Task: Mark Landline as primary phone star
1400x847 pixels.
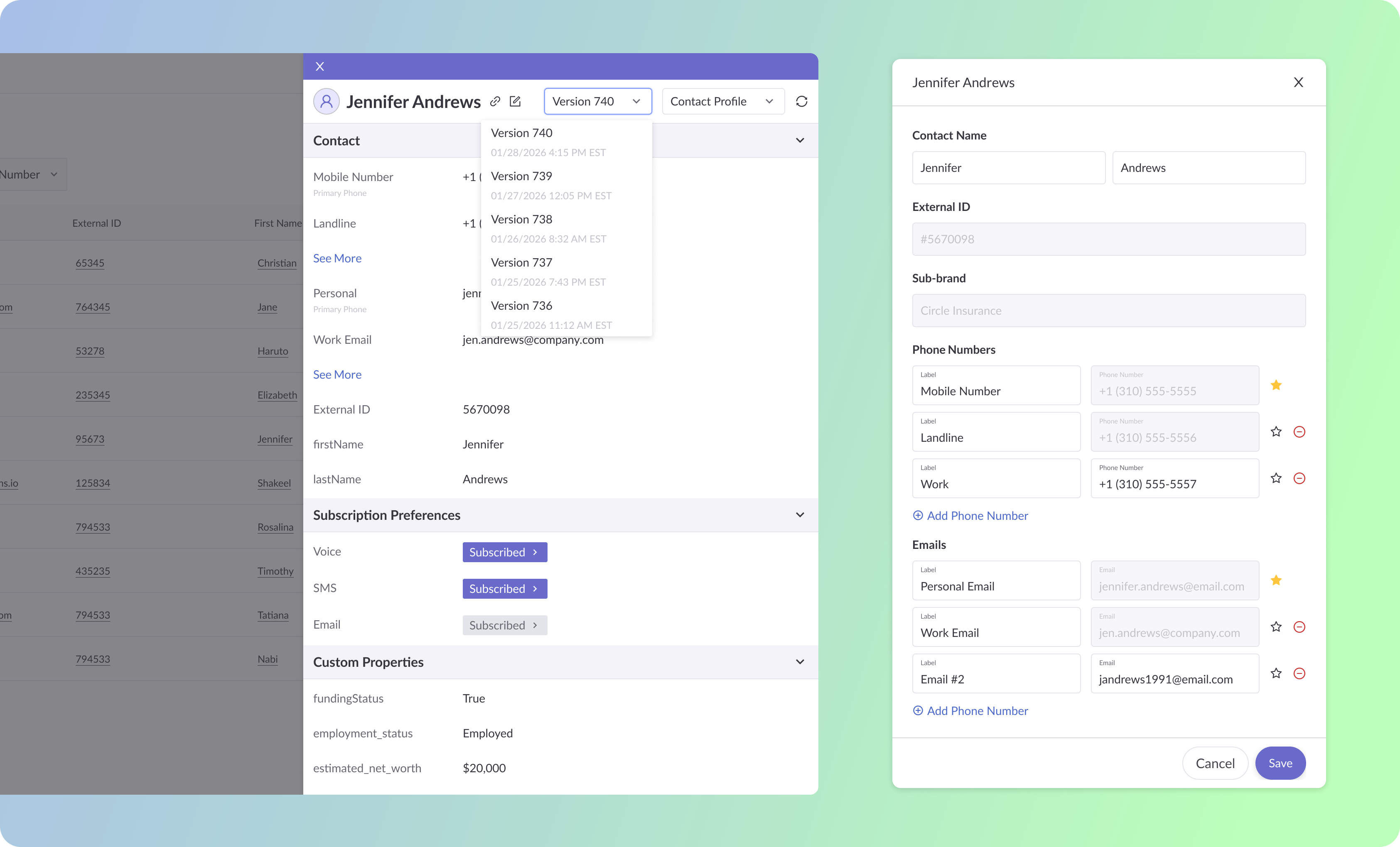Action: click(1276, 432)
